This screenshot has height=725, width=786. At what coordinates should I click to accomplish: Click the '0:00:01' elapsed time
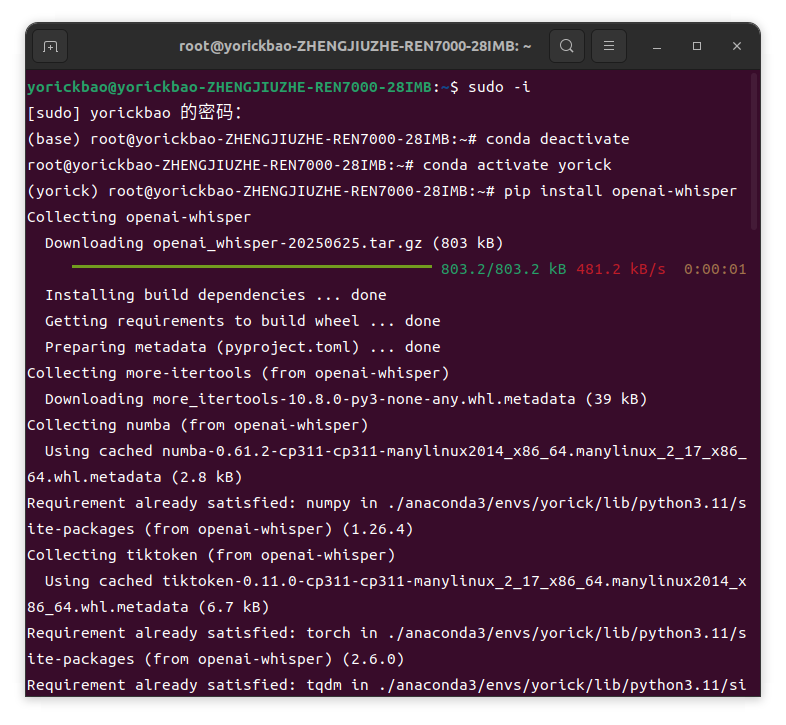coord(715,269)
